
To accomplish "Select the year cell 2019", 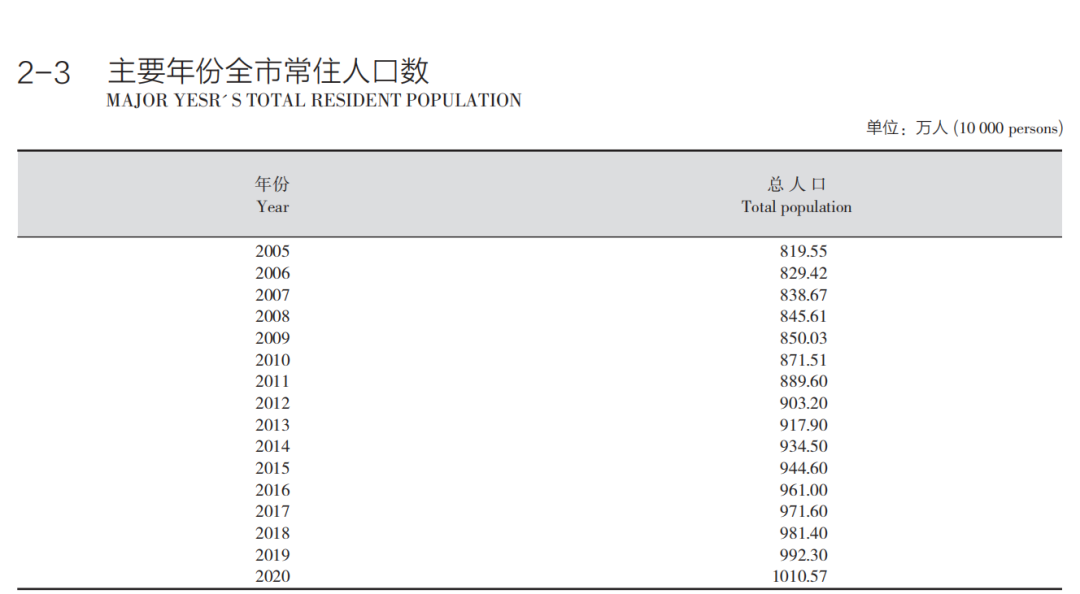I will pos(273,555).
